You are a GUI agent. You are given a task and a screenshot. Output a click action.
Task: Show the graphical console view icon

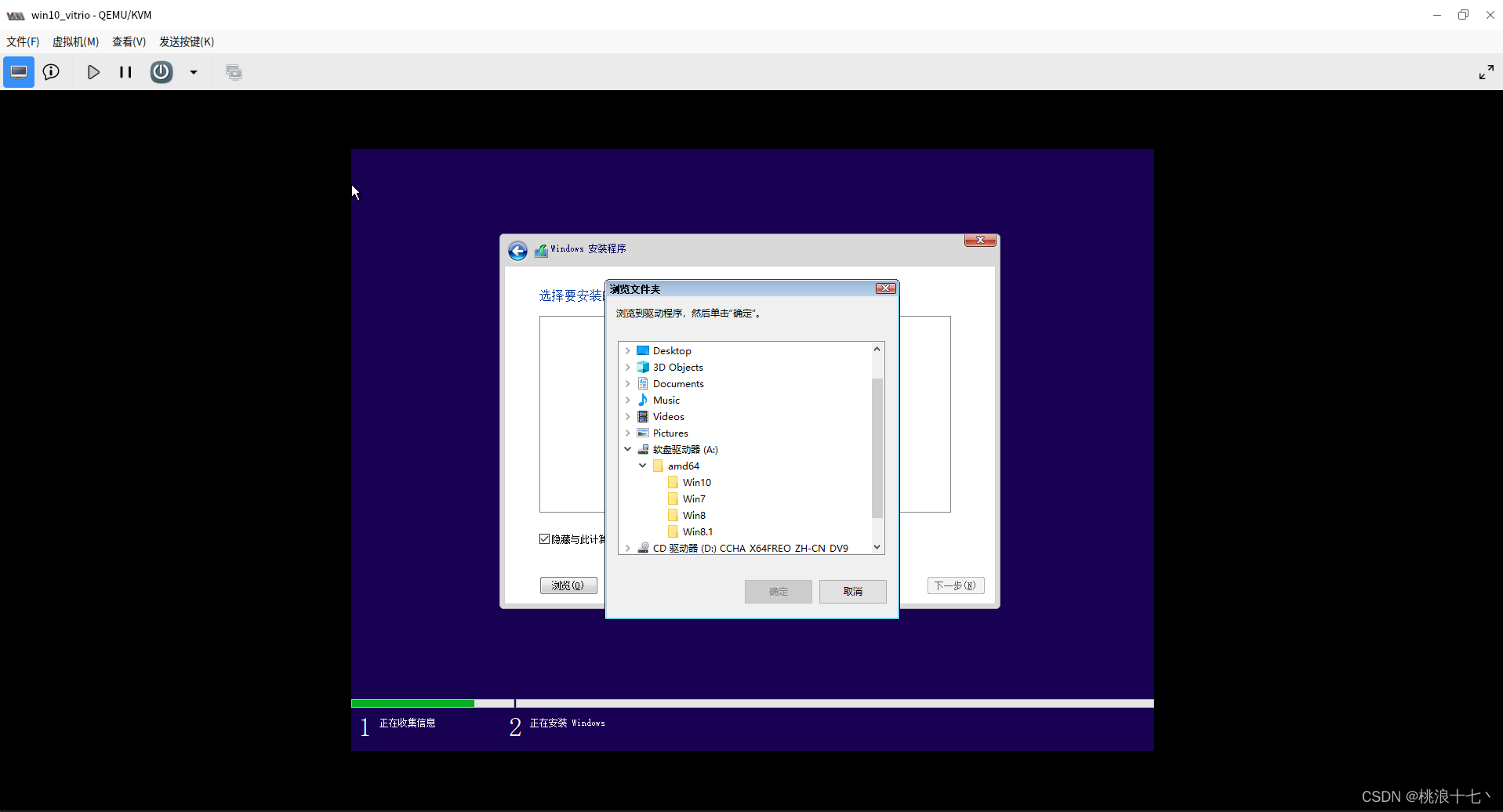tap(19, 72)
